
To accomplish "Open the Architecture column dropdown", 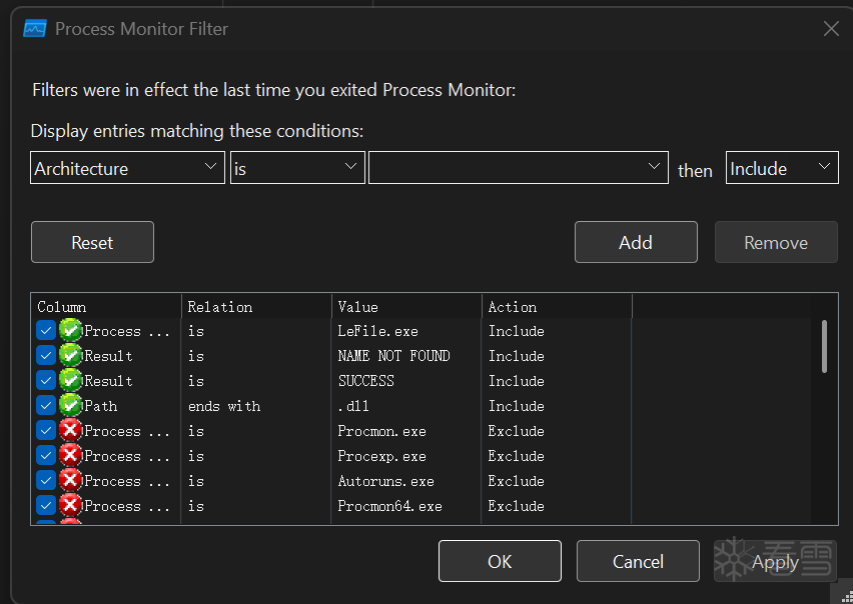I will tap(127, 168).
